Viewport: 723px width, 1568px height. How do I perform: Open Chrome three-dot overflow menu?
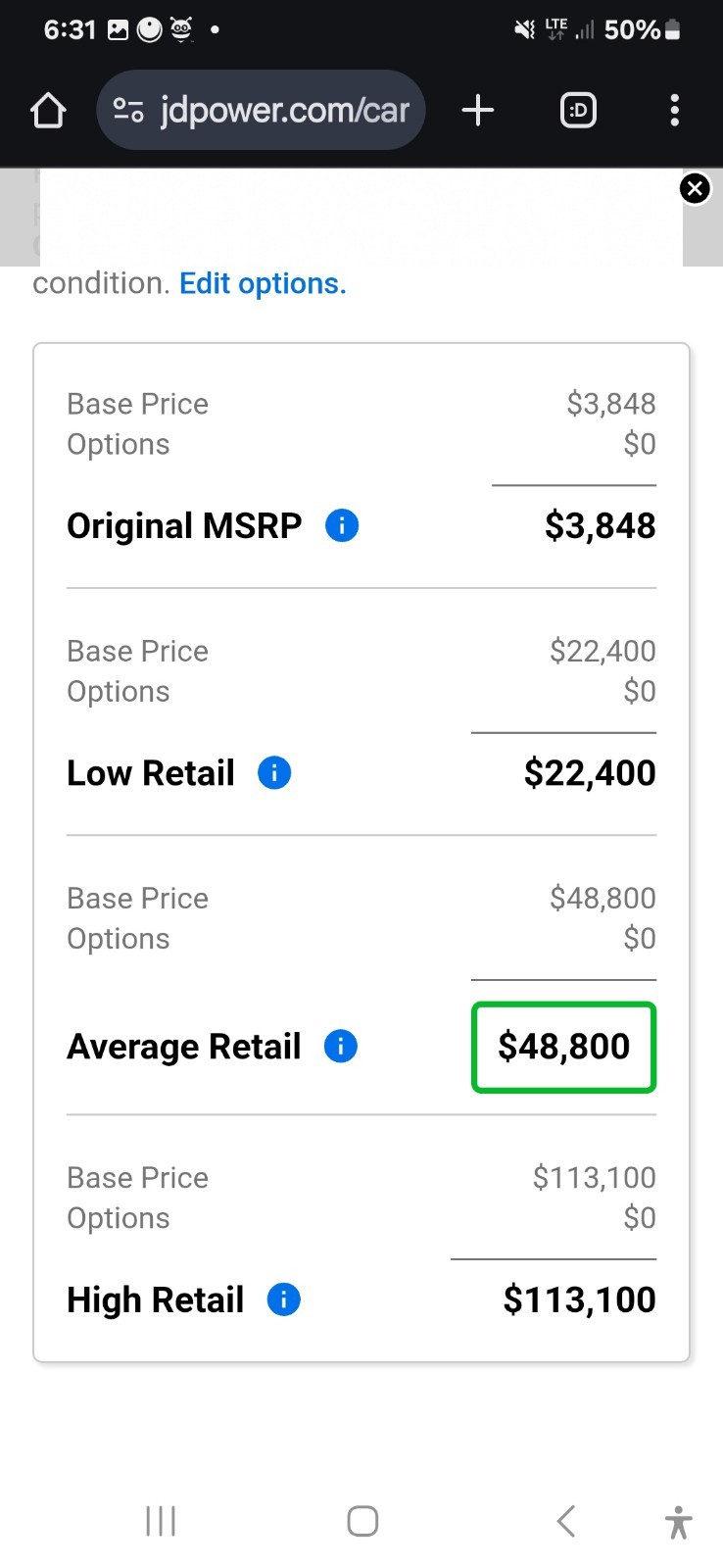point(674,110)
